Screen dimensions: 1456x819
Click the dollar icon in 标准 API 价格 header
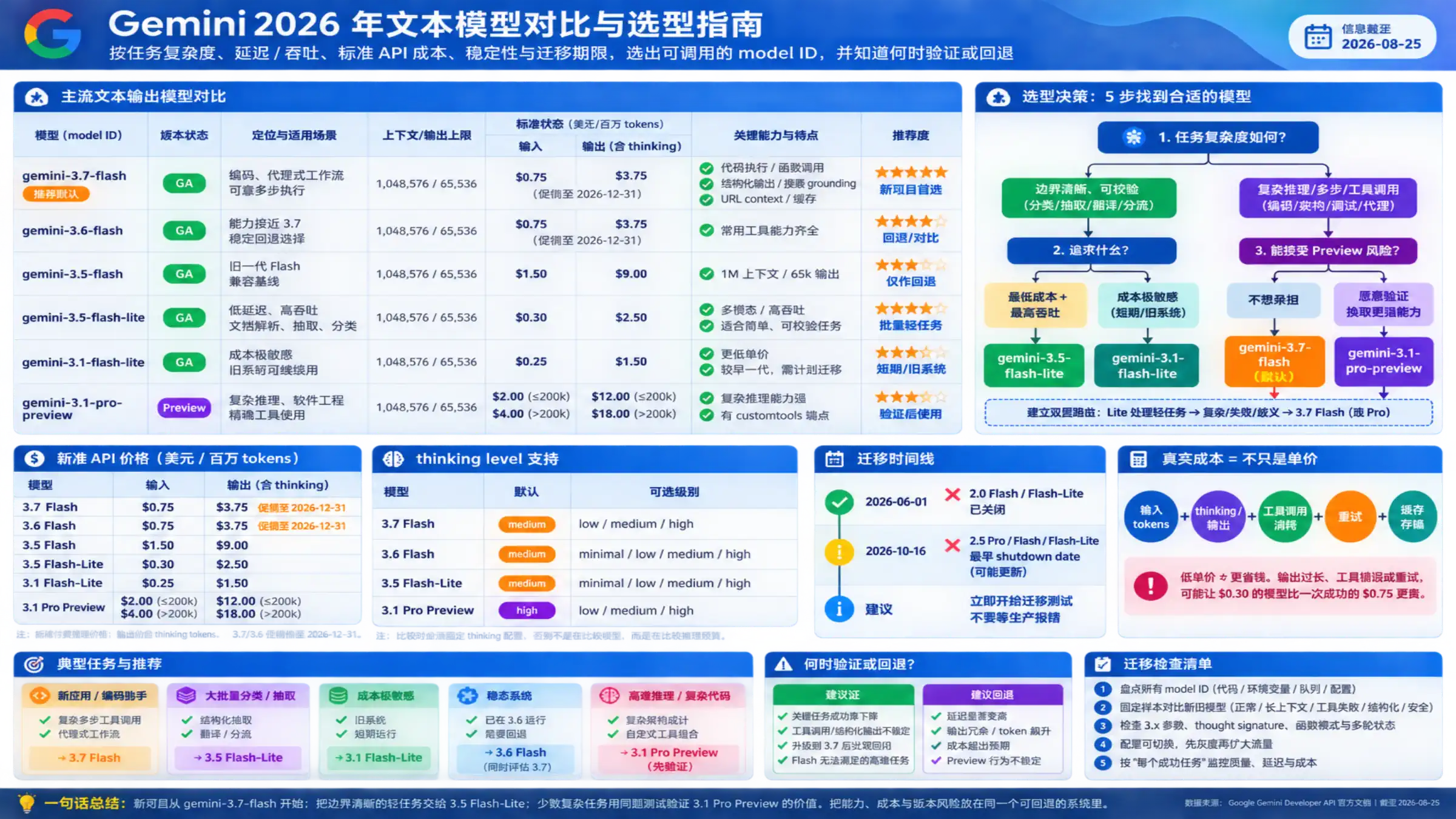tap(34, 459)
